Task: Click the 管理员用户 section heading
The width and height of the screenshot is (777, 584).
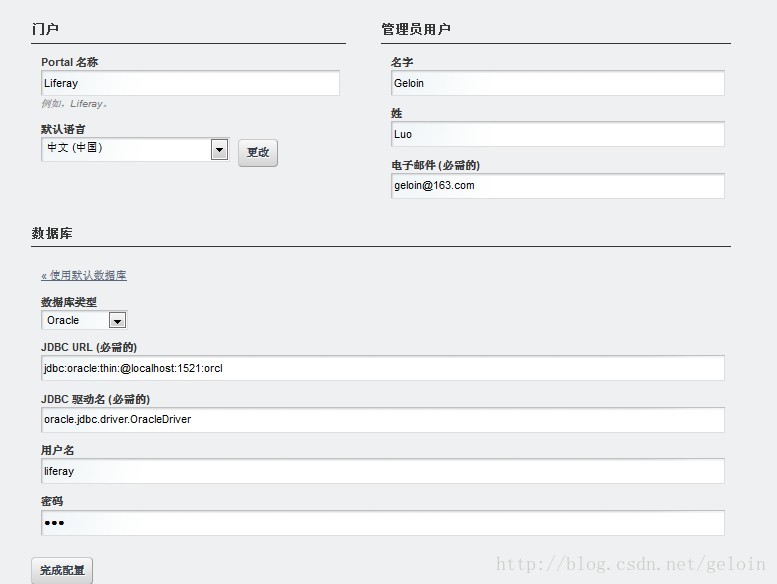Action: pos(416,29)
